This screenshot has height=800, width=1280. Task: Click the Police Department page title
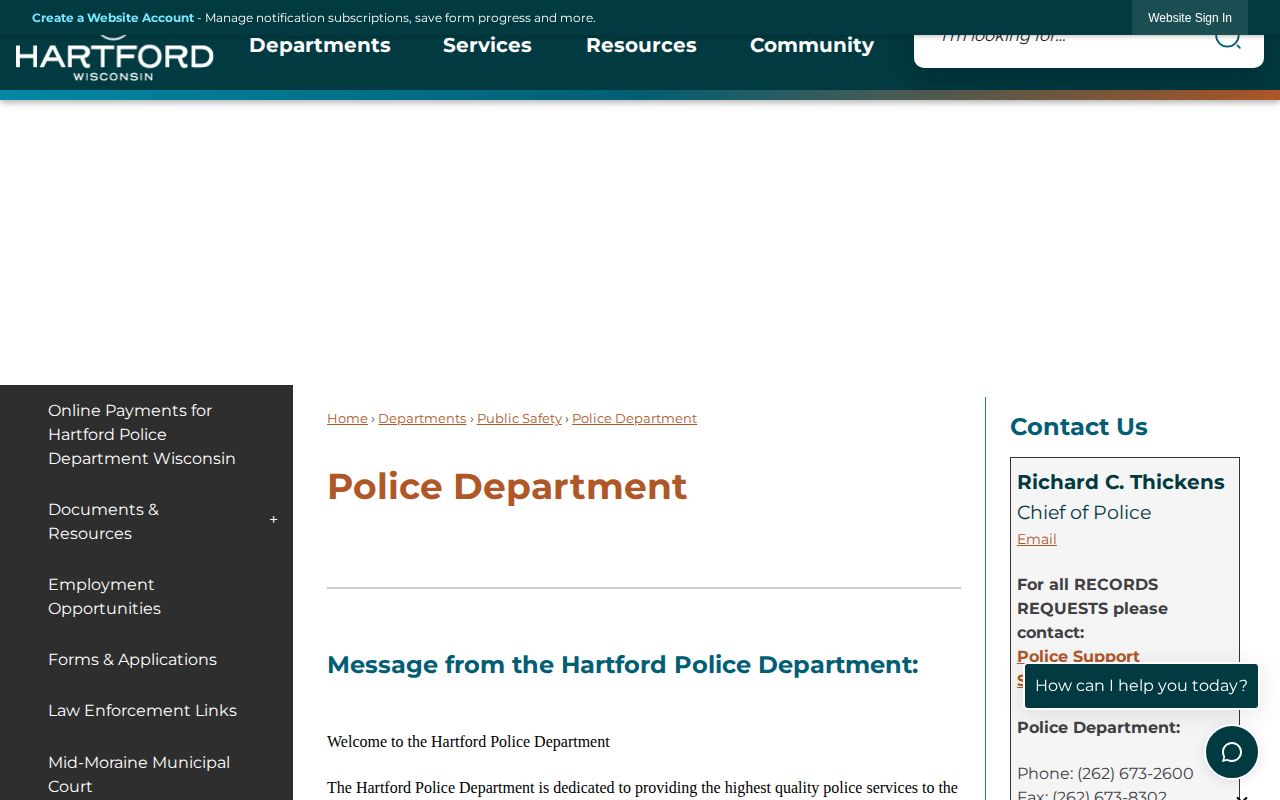coord(507,486)
